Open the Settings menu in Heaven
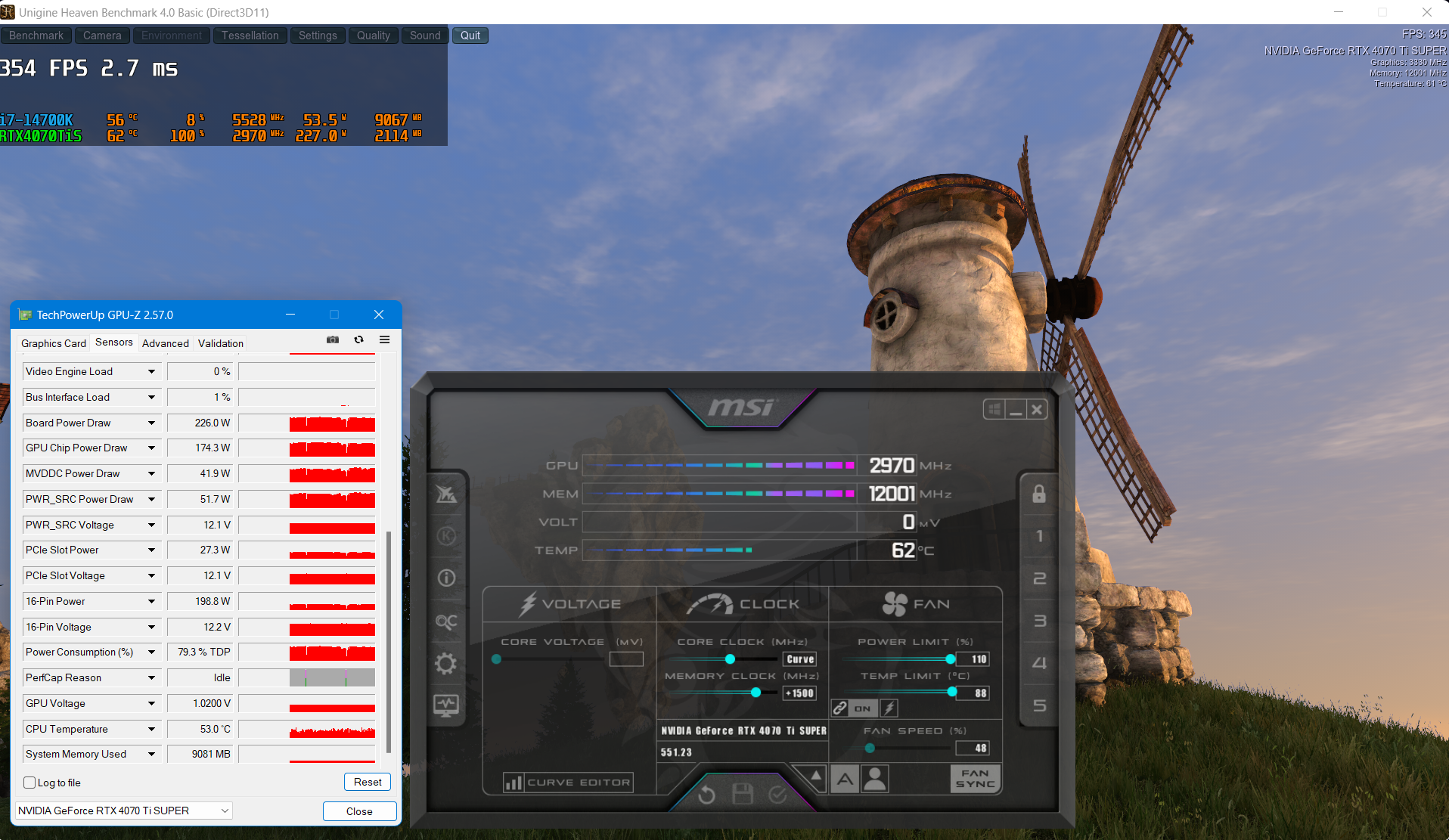1449x840 pixels. (x=318, y=36)
